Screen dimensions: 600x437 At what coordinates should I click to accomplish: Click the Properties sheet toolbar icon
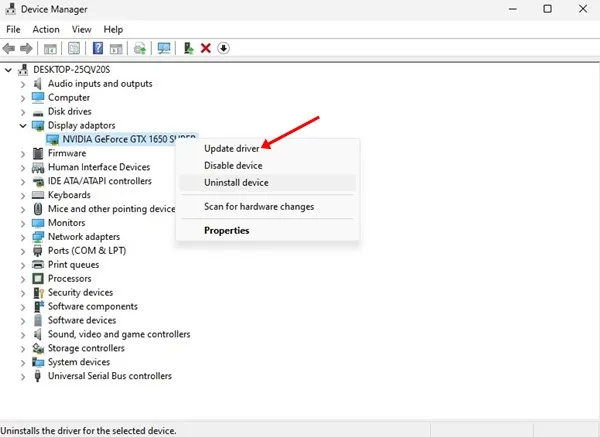[74, 48]
